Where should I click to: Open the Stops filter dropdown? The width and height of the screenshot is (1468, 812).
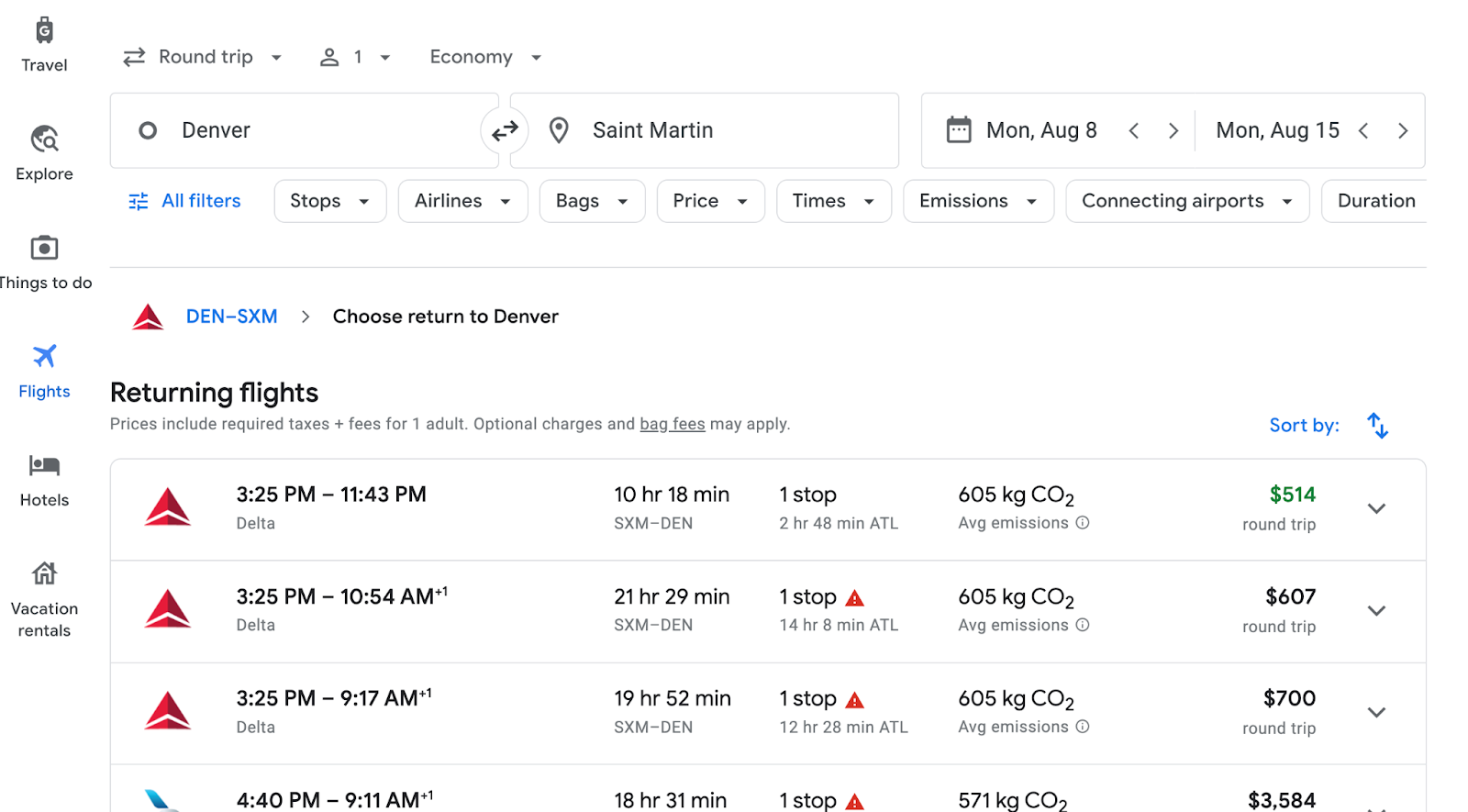[x=330, y=201]
